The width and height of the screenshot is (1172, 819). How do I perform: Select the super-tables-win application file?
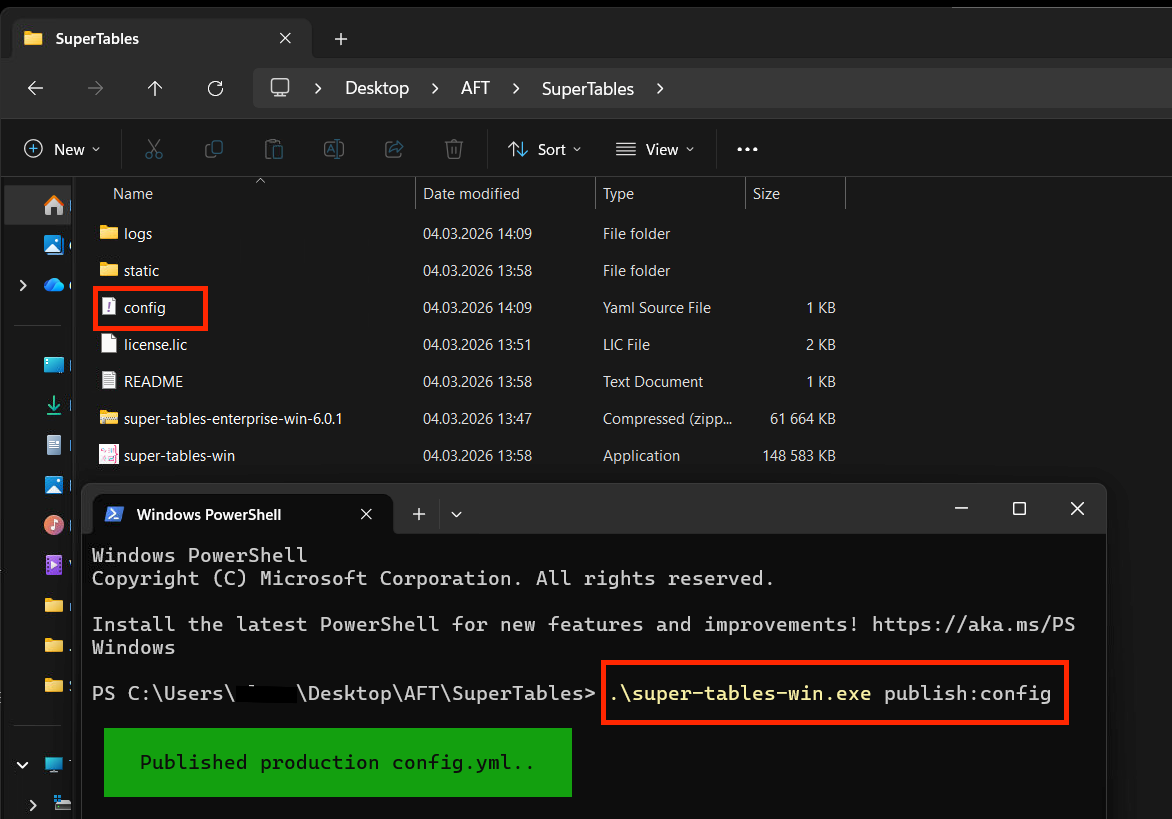coord(179,455)
